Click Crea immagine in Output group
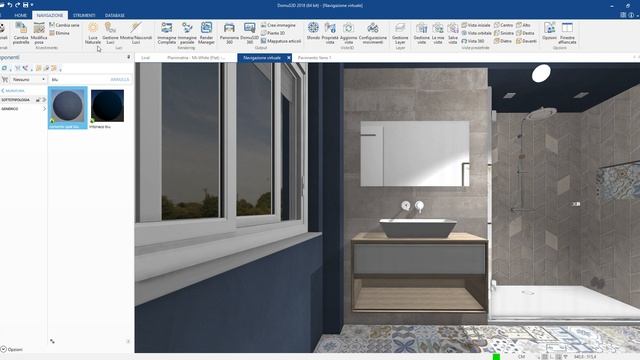 point(278,25)
